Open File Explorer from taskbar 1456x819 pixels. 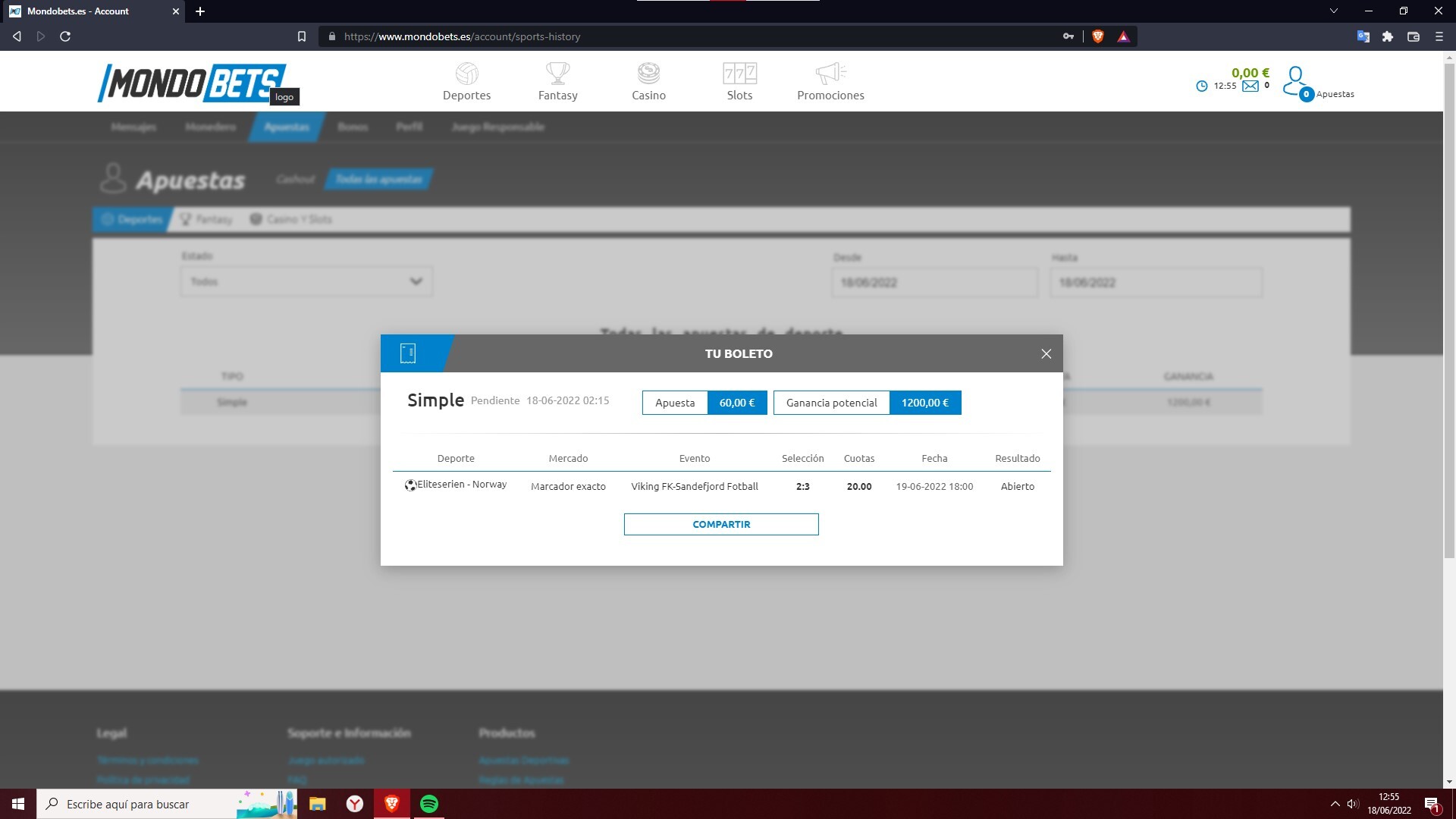point(317,804)
